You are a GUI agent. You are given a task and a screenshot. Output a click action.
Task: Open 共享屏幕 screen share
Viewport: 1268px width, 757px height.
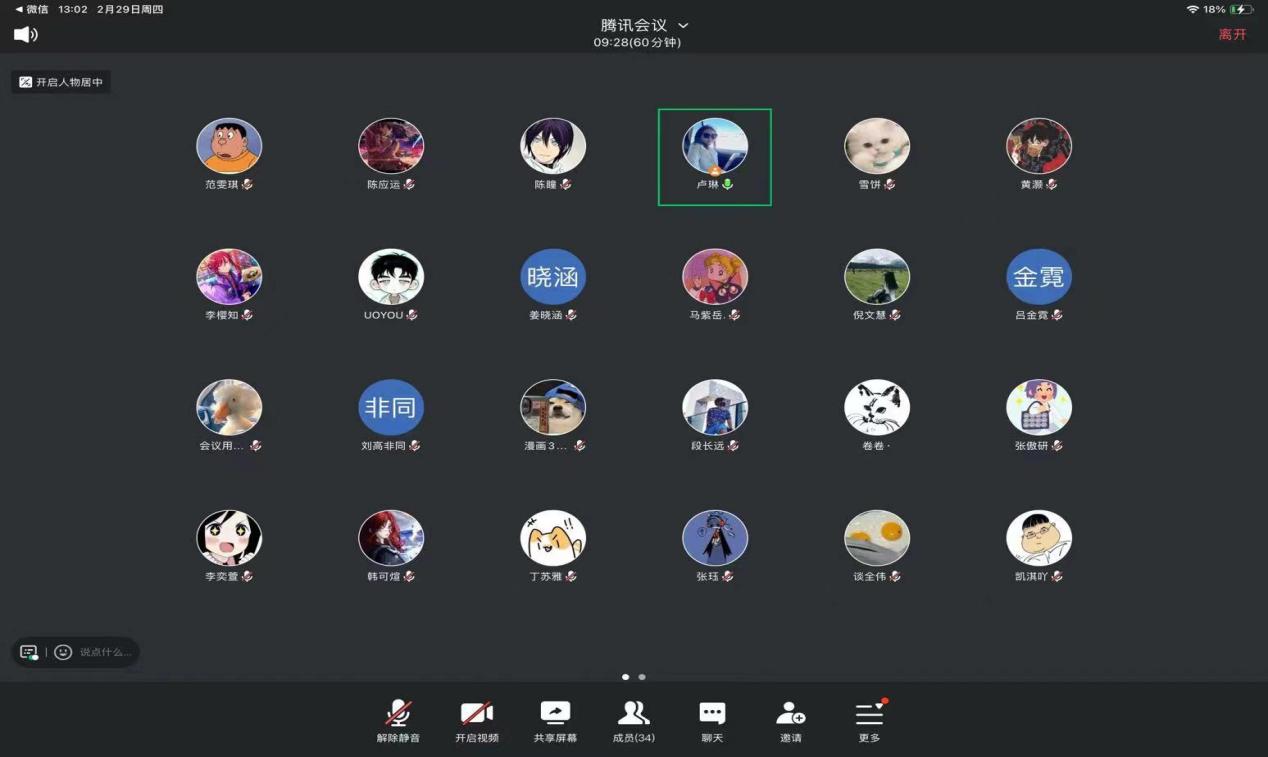pyautogui.click(x=555, y=720)
